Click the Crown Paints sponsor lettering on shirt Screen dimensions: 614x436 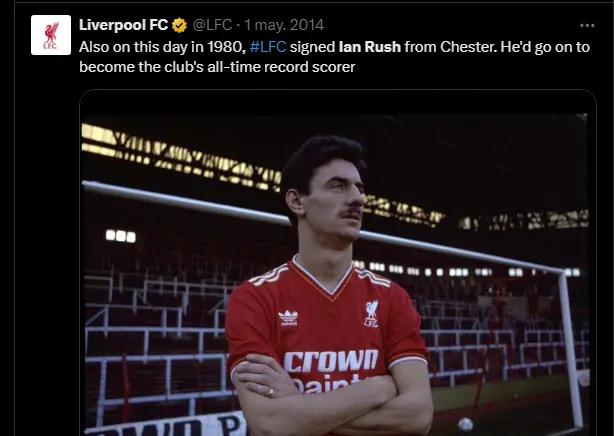click(x=331, y=369)
